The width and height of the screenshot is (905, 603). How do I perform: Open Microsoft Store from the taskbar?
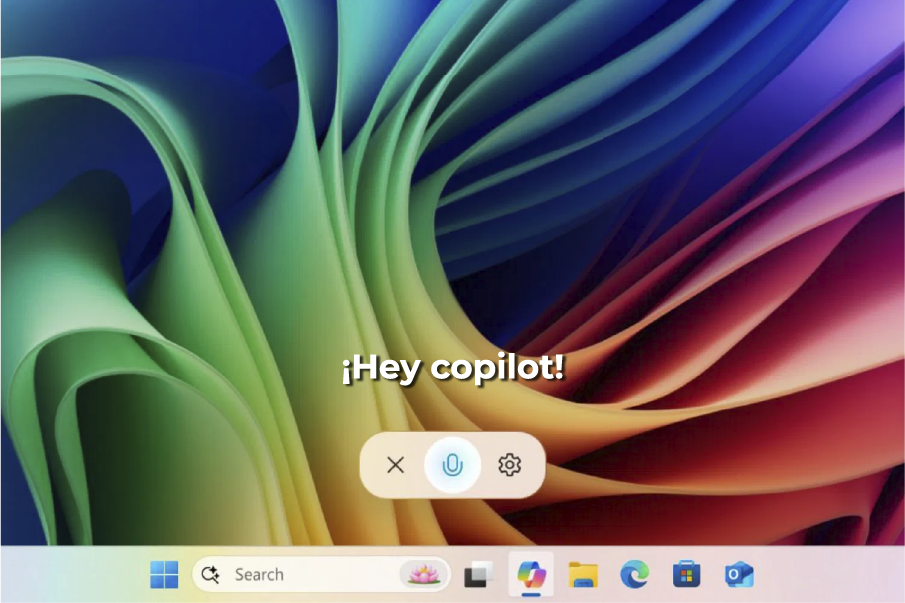click(686, 575)
